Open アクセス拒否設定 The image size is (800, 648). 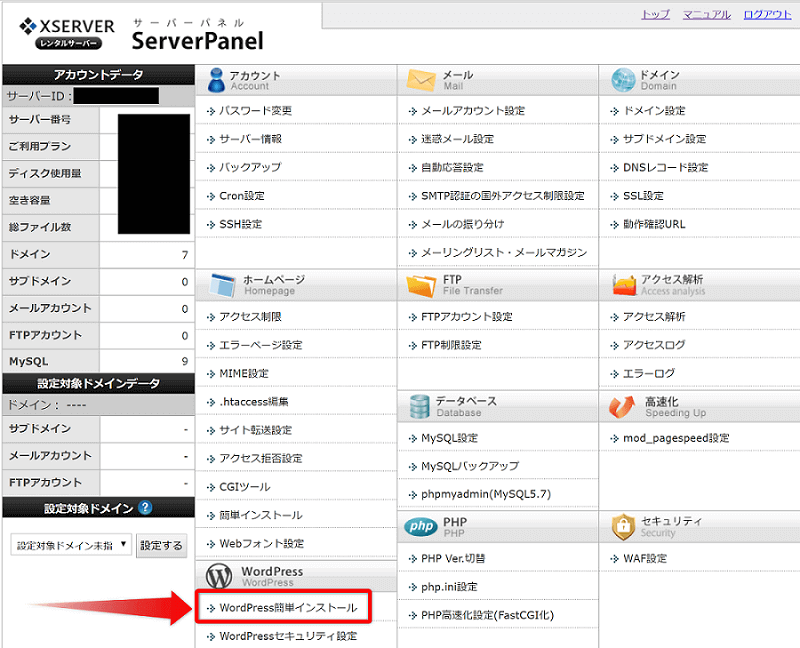[260, 459]
